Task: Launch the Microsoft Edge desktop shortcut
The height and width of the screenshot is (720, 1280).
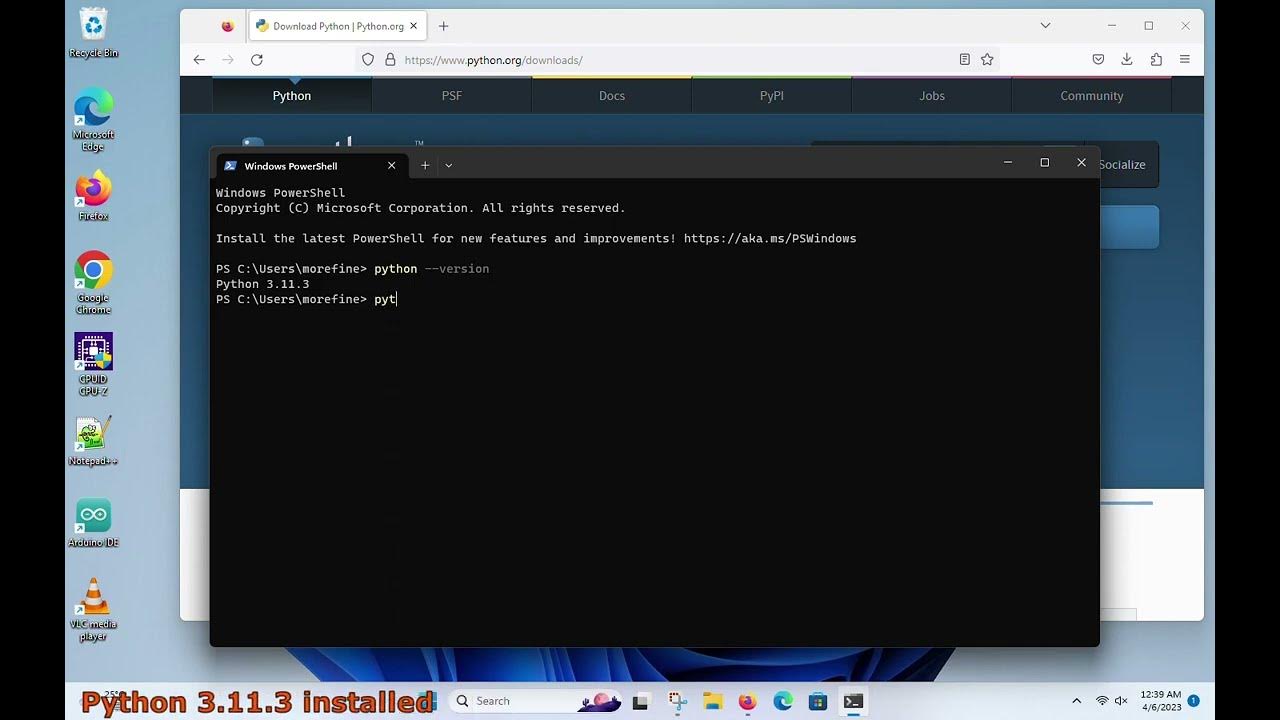Action: [93, 119]
